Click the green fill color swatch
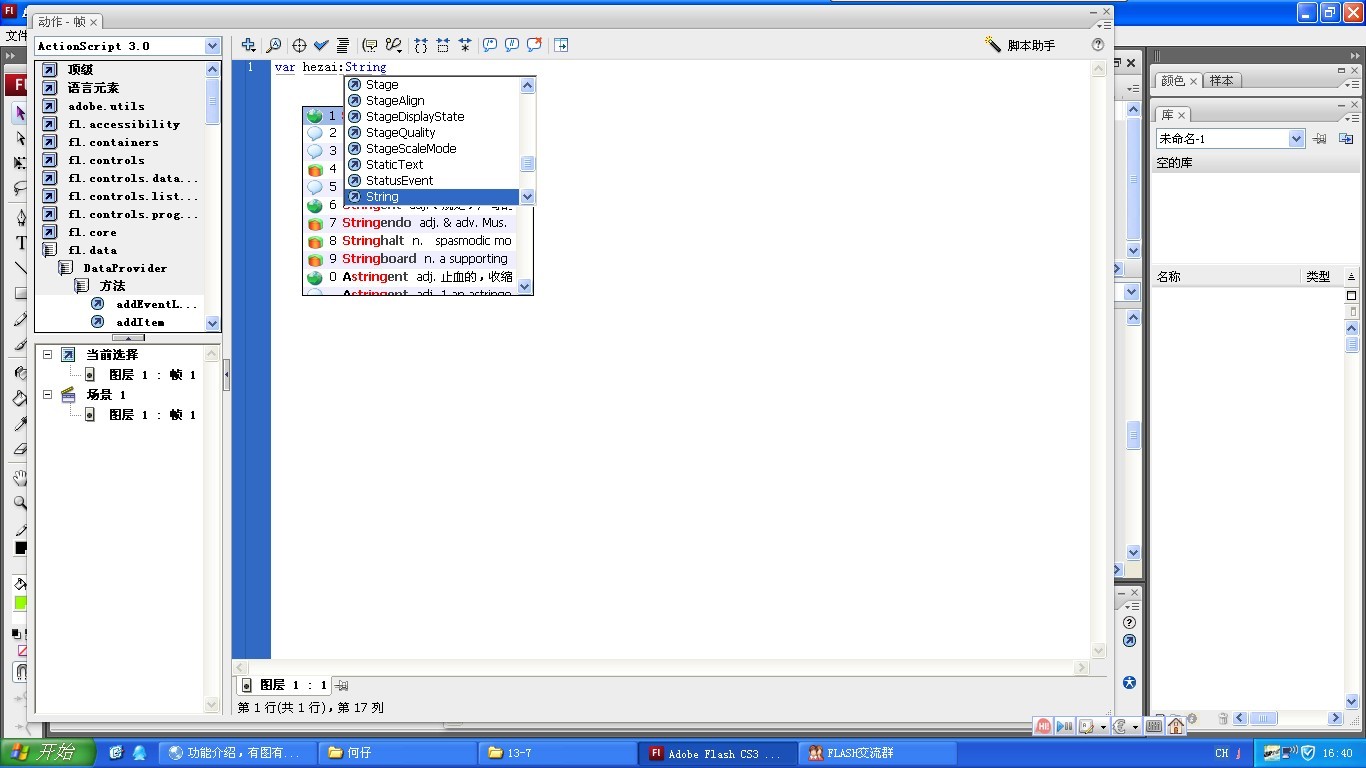The height and width of the screenshot is (768, 1366). (20, 603)
